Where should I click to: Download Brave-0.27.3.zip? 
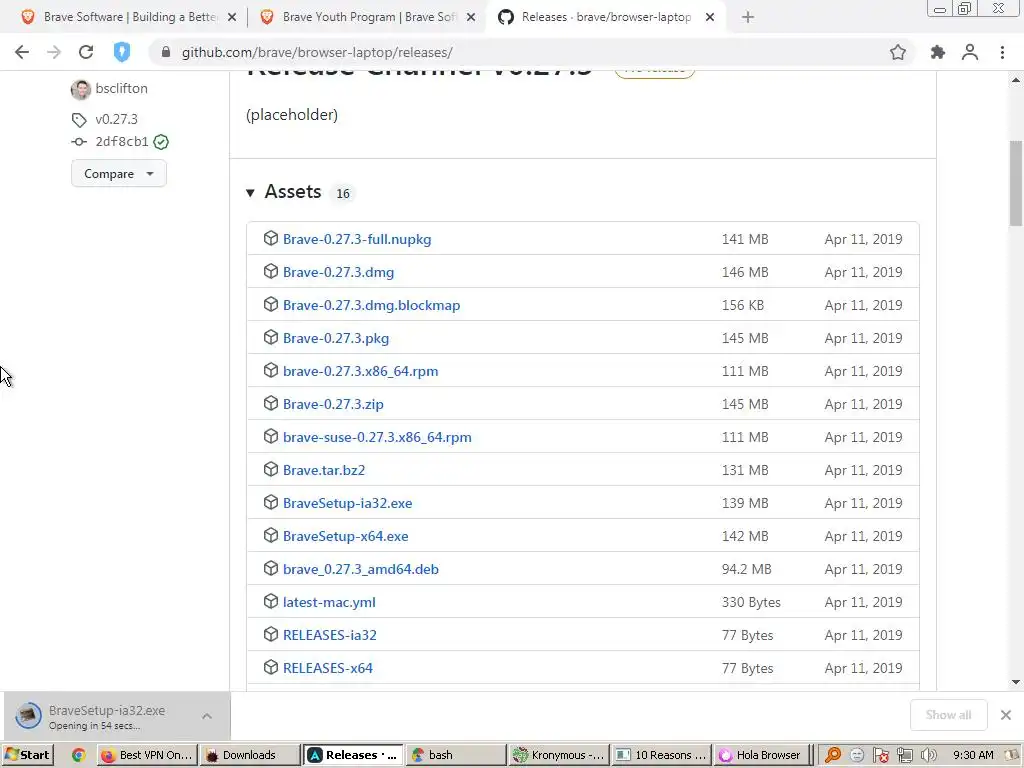point(333,404)
